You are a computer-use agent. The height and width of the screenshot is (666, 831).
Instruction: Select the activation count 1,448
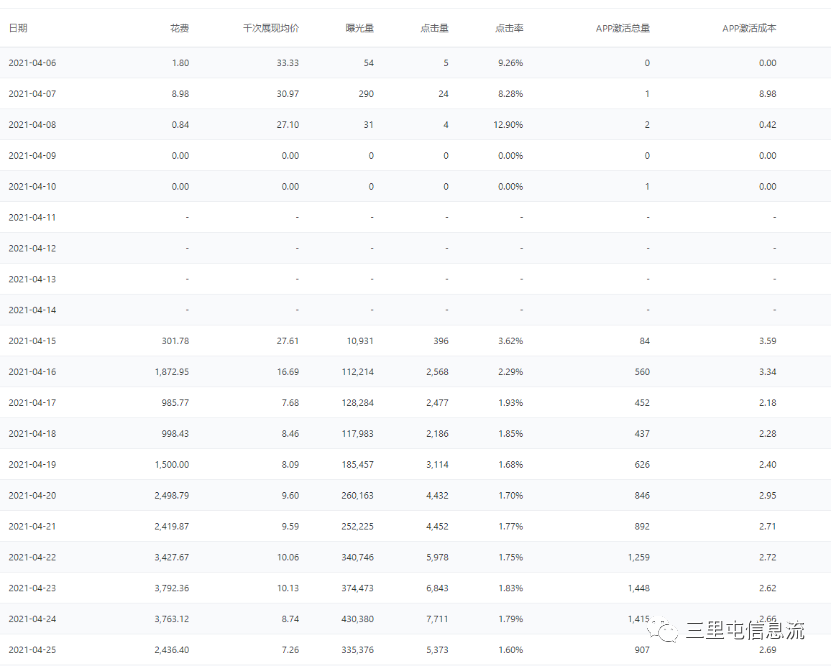638,588
